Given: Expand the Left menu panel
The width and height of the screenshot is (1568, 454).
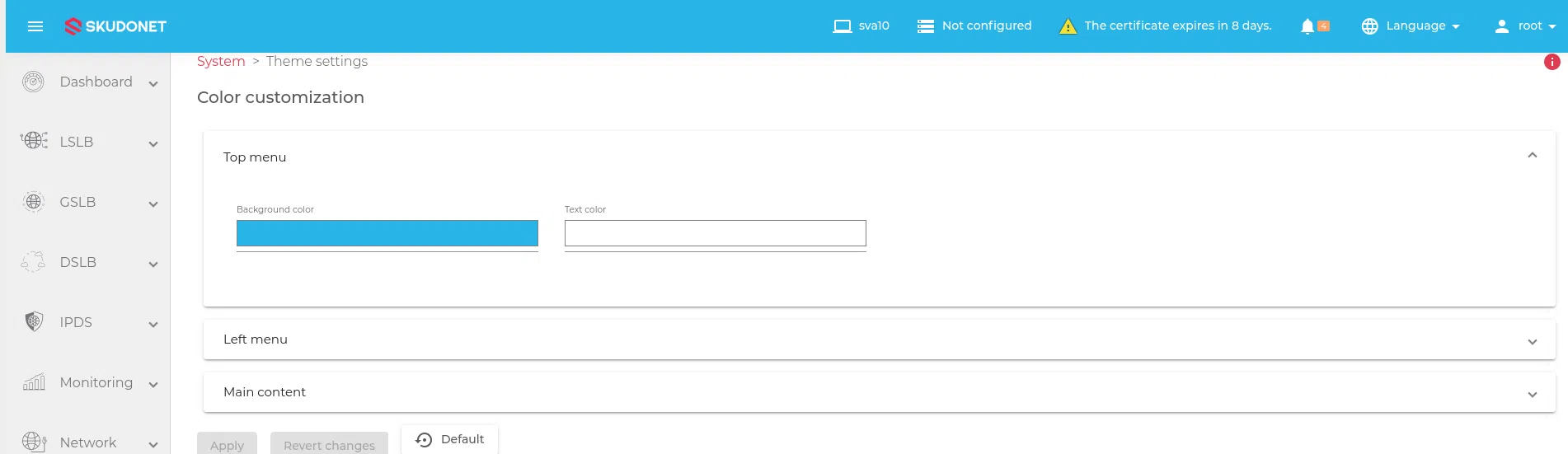Looking at the screenshot, I should coord(1532,341).
